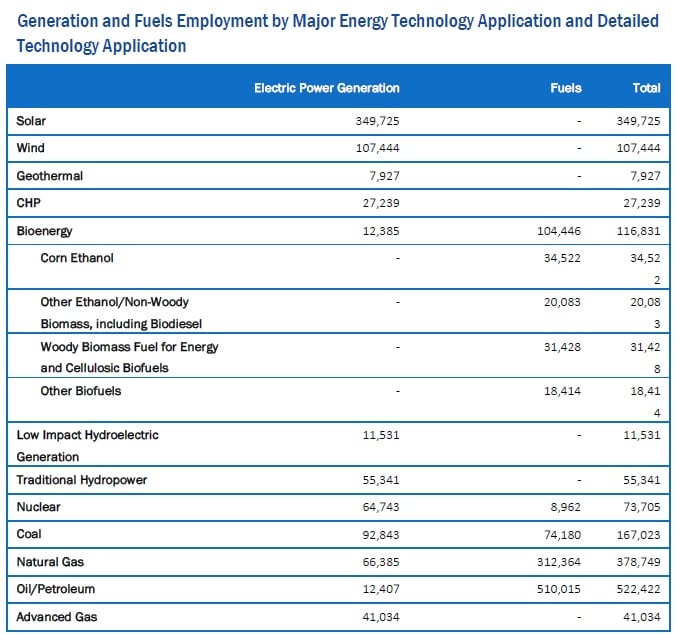Image resolution: width=677 pixels, height=634 pixels.
Task: Select Coal total value 167,023
Action: [638, 535]
